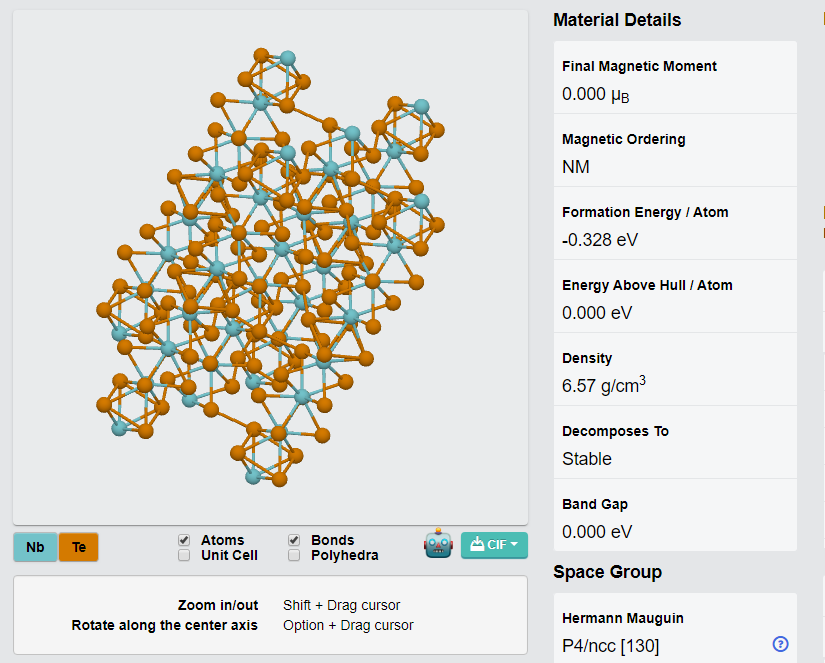Select the Te element color swatch
The height and width of the screenshot is (663, 825).
click(78, 547)
